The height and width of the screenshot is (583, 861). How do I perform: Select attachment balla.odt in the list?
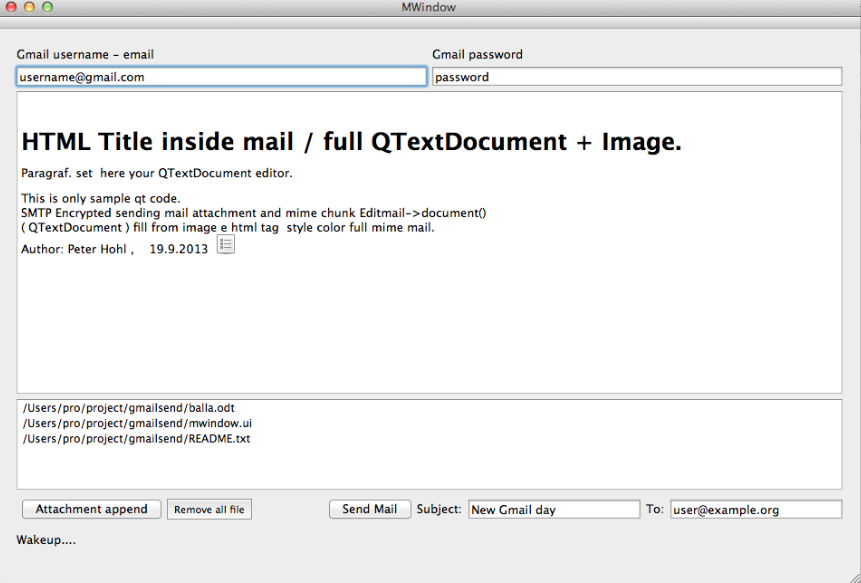pyautogui.click(x=128, y=408)
